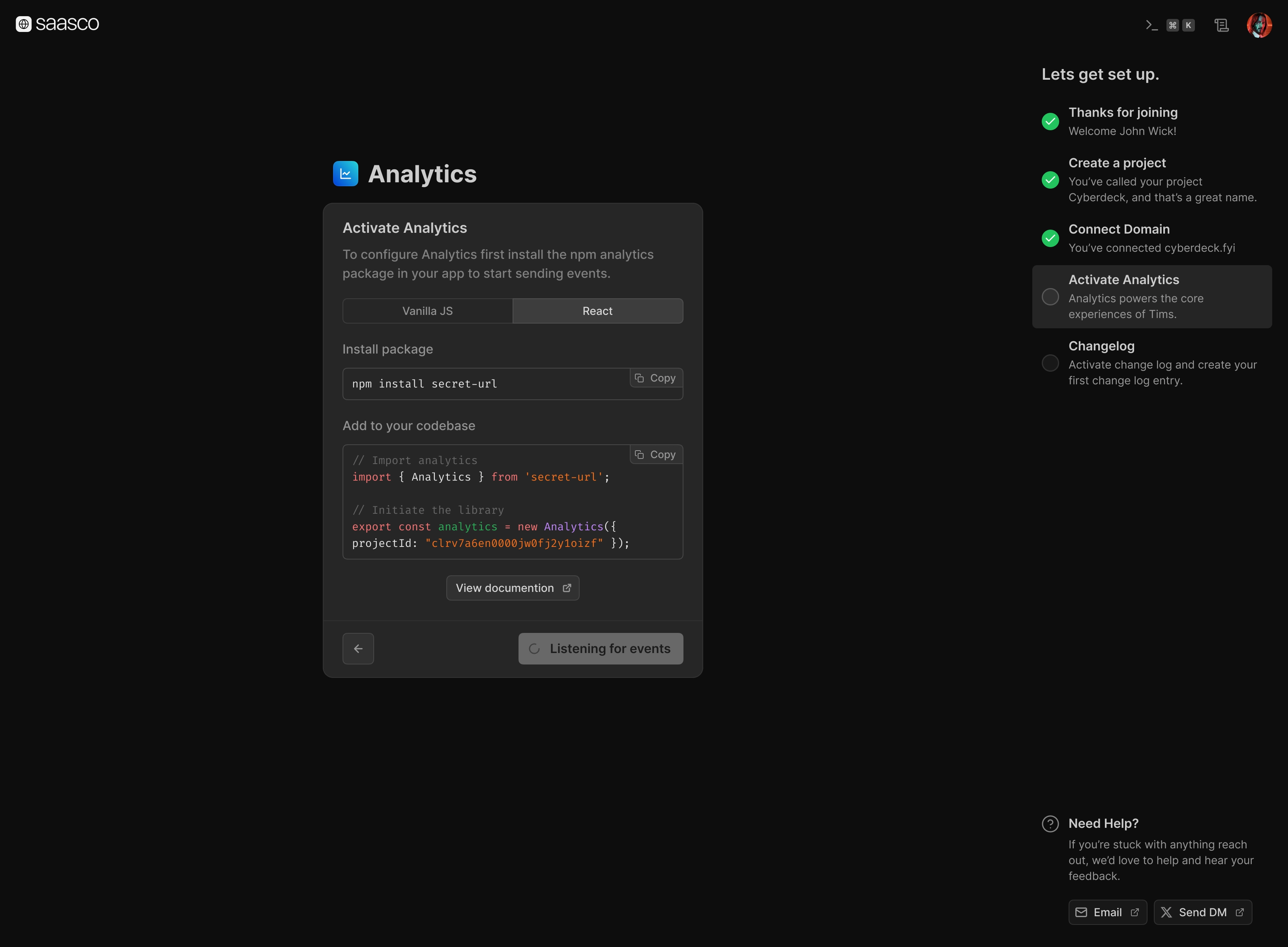This screenshot has width=1288, height=947.
Task: Select the Activate Analytics step circle
Action: (1050, 297)
